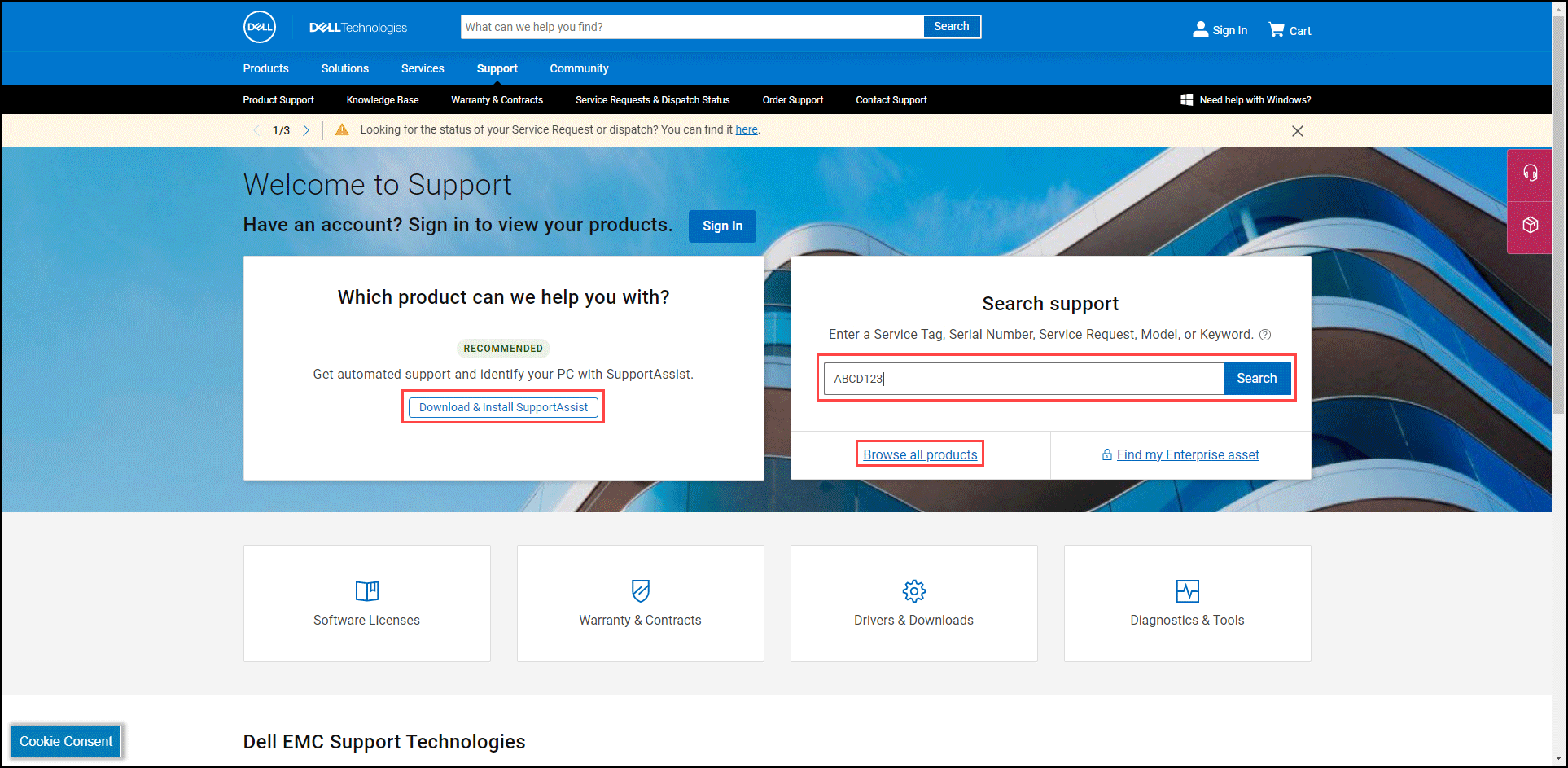Image resolution: width=1568 pixels, height=768 pixels.
Task: Go to Product Support tab
Action: pyautogui.click(x=278, y=100)
